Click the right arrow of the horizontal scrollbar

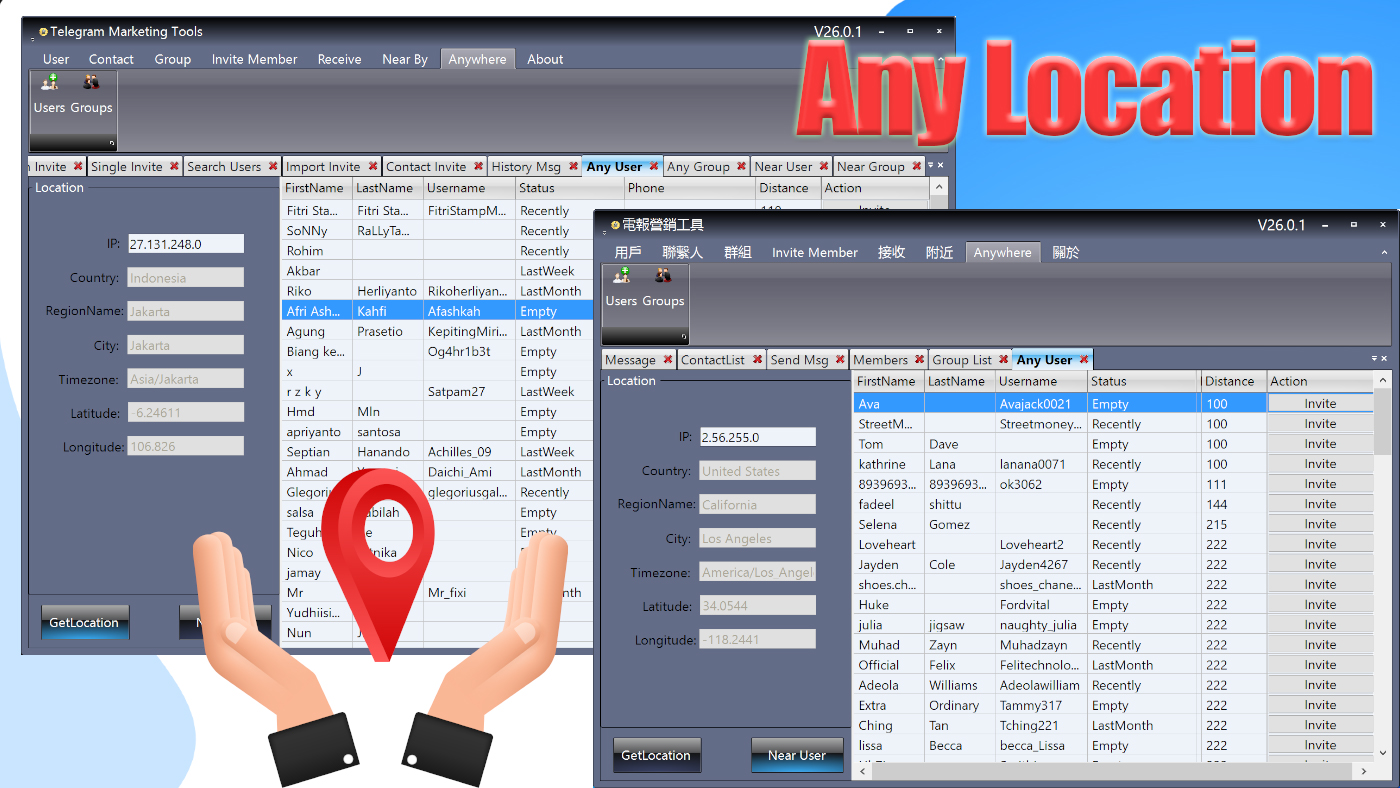[1364, 771]
